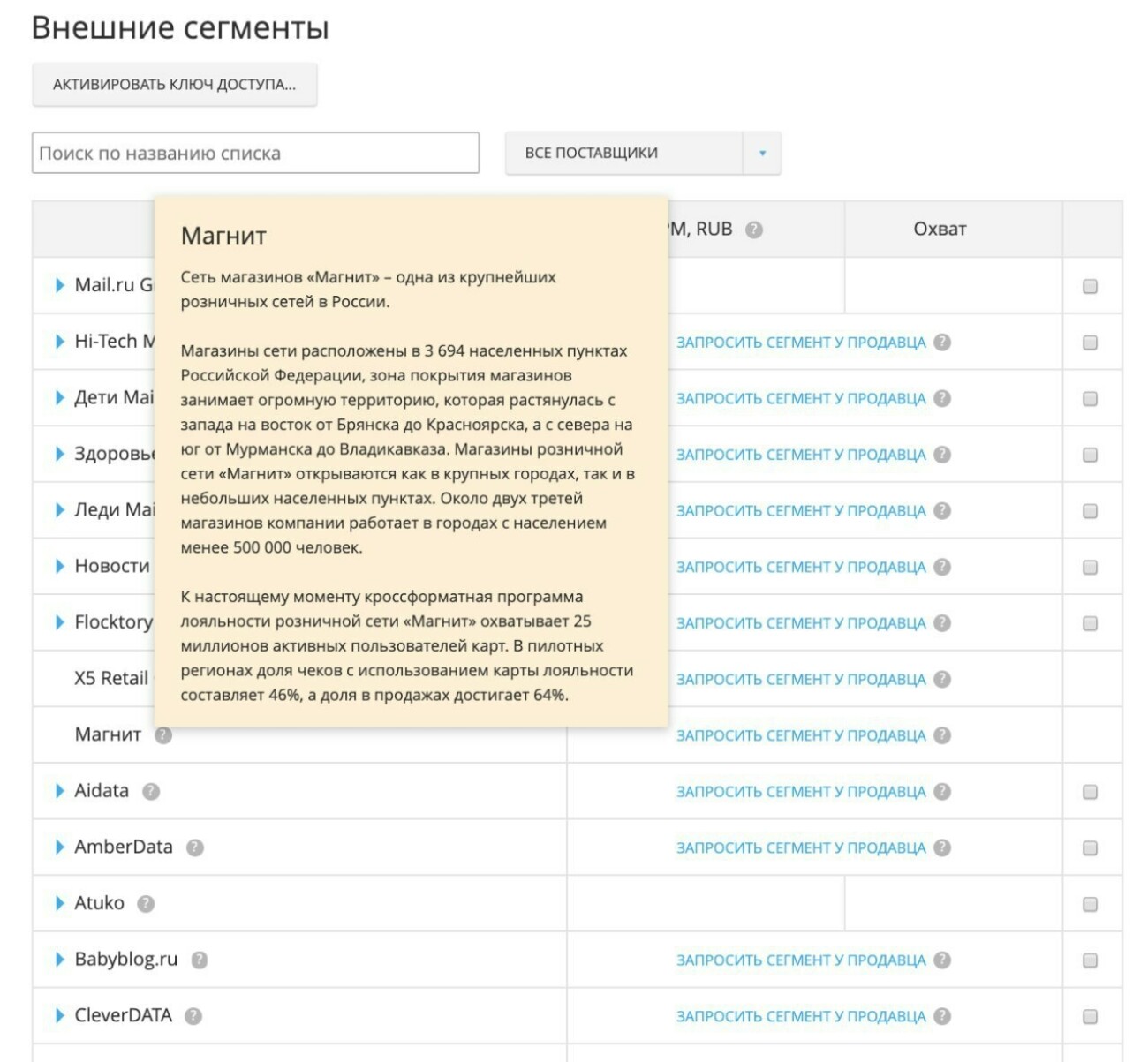Screen dimensions: 1148x1062
Task: Click the help icon next to AmberData
Action: (195, 847)
